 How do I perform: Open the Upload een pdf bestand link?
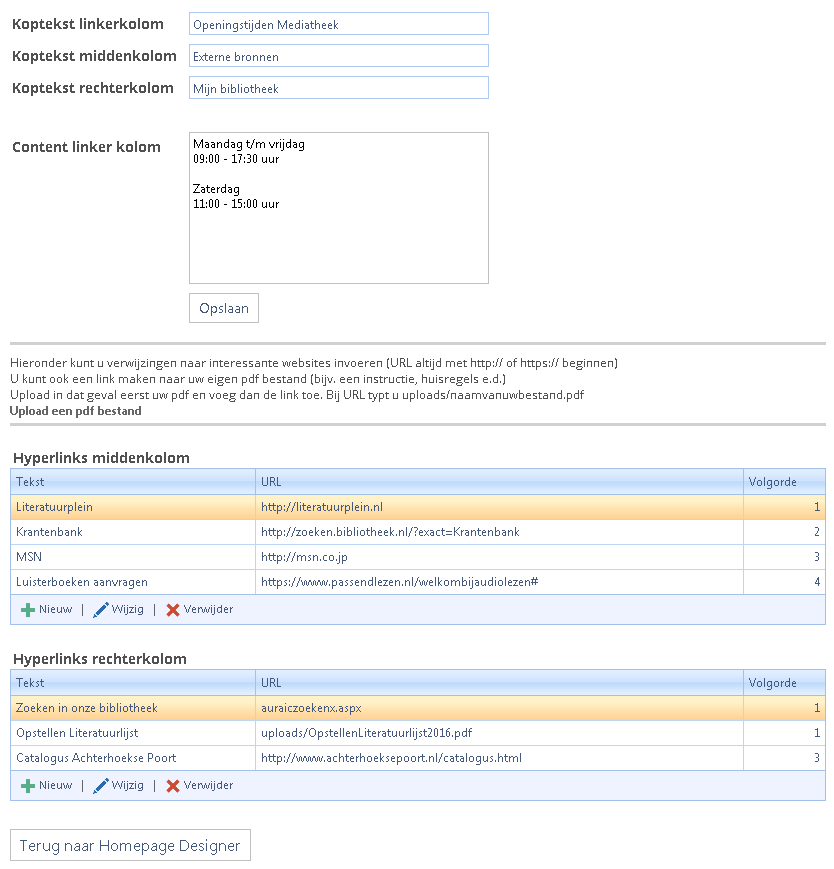(x=75, y=411)
